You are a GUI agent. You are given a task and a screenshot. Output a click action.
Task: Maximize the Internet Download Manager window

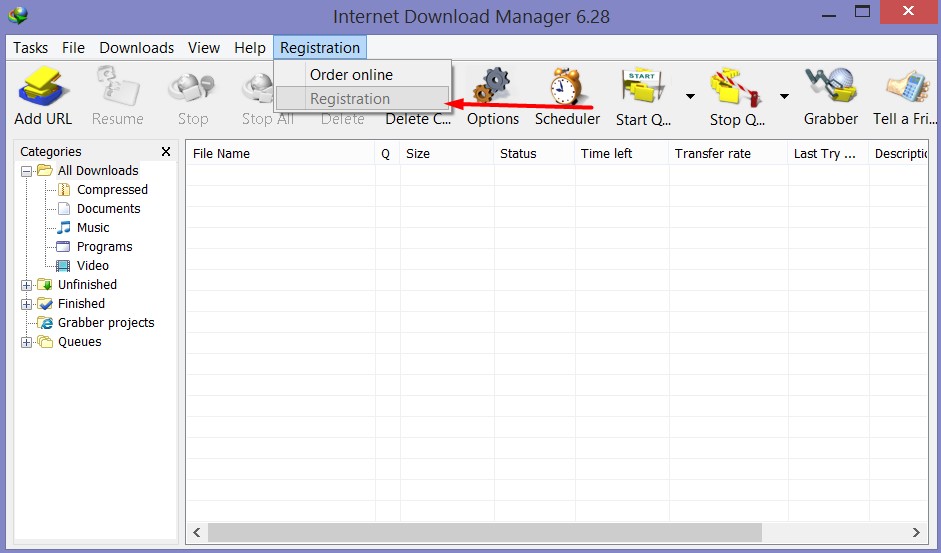[862, 12]
